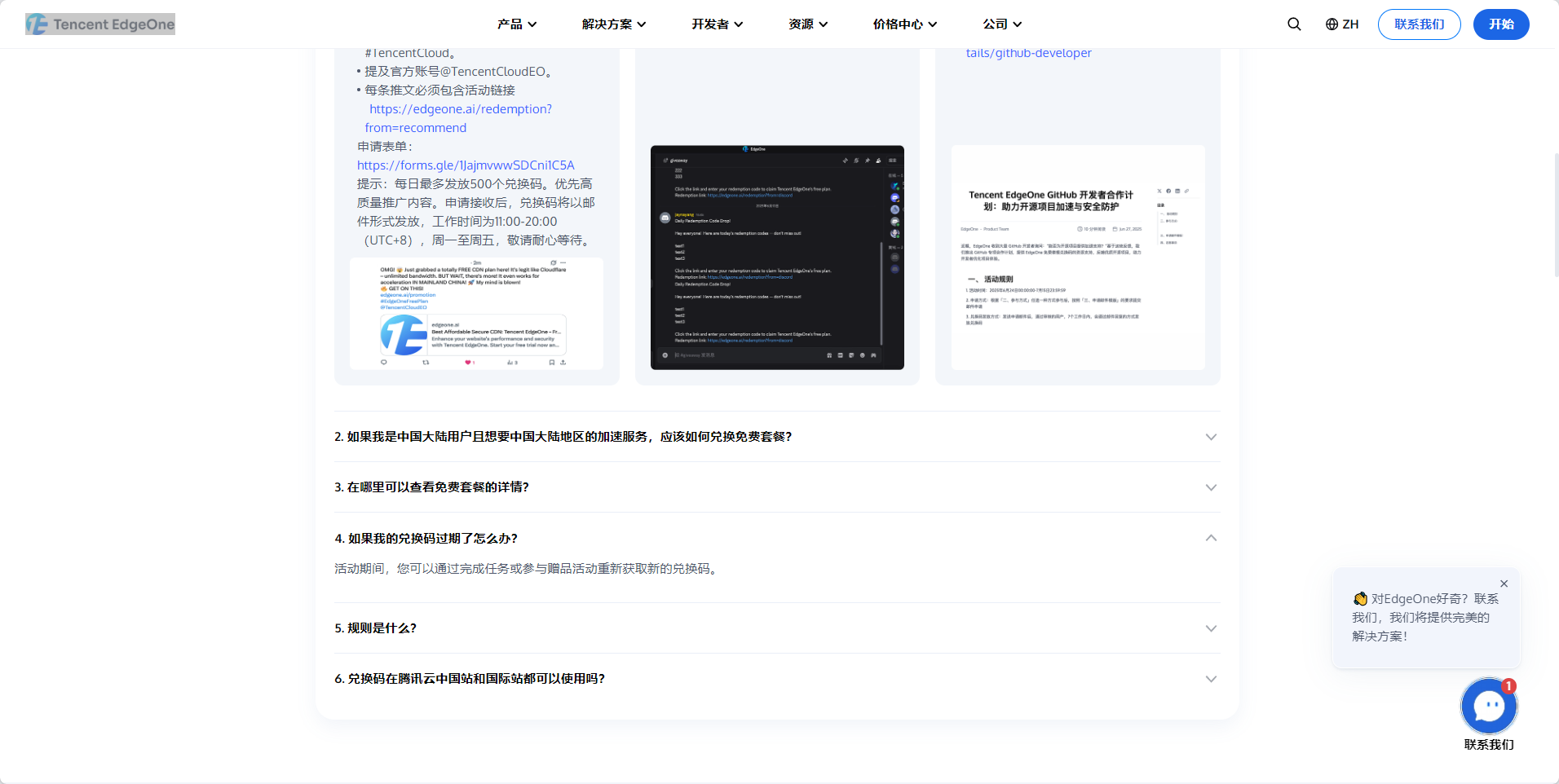Click the 联系我们 header button

(x=1419, y=24)
